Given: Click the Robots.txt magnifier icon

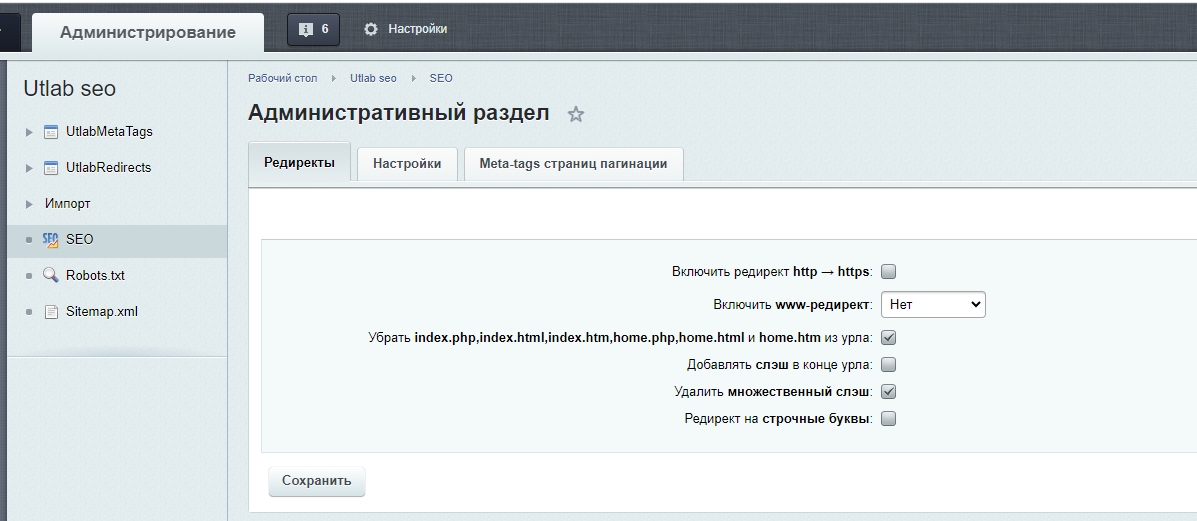Looking at the screenshot, I should (51, 276).
